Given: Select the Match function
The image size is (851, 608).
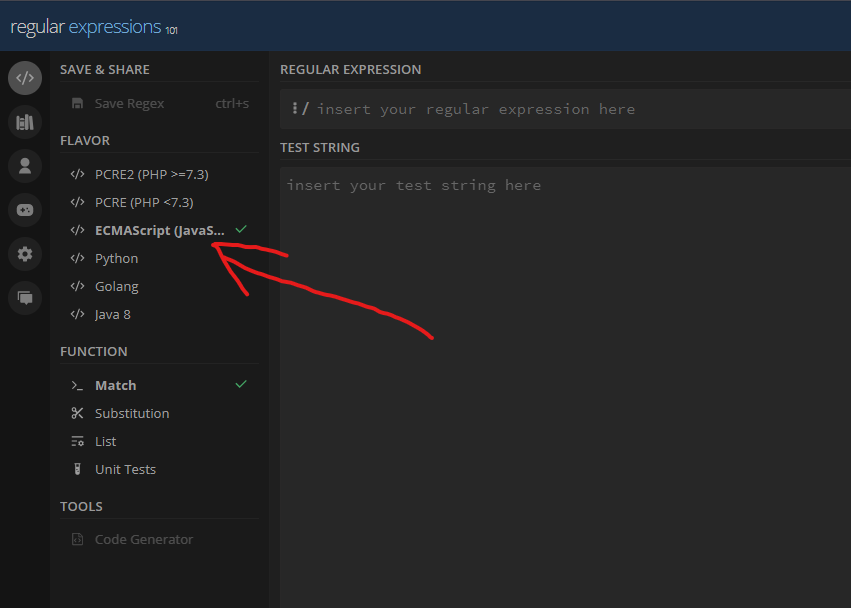Looking at the screenshot, I should 159,385.
